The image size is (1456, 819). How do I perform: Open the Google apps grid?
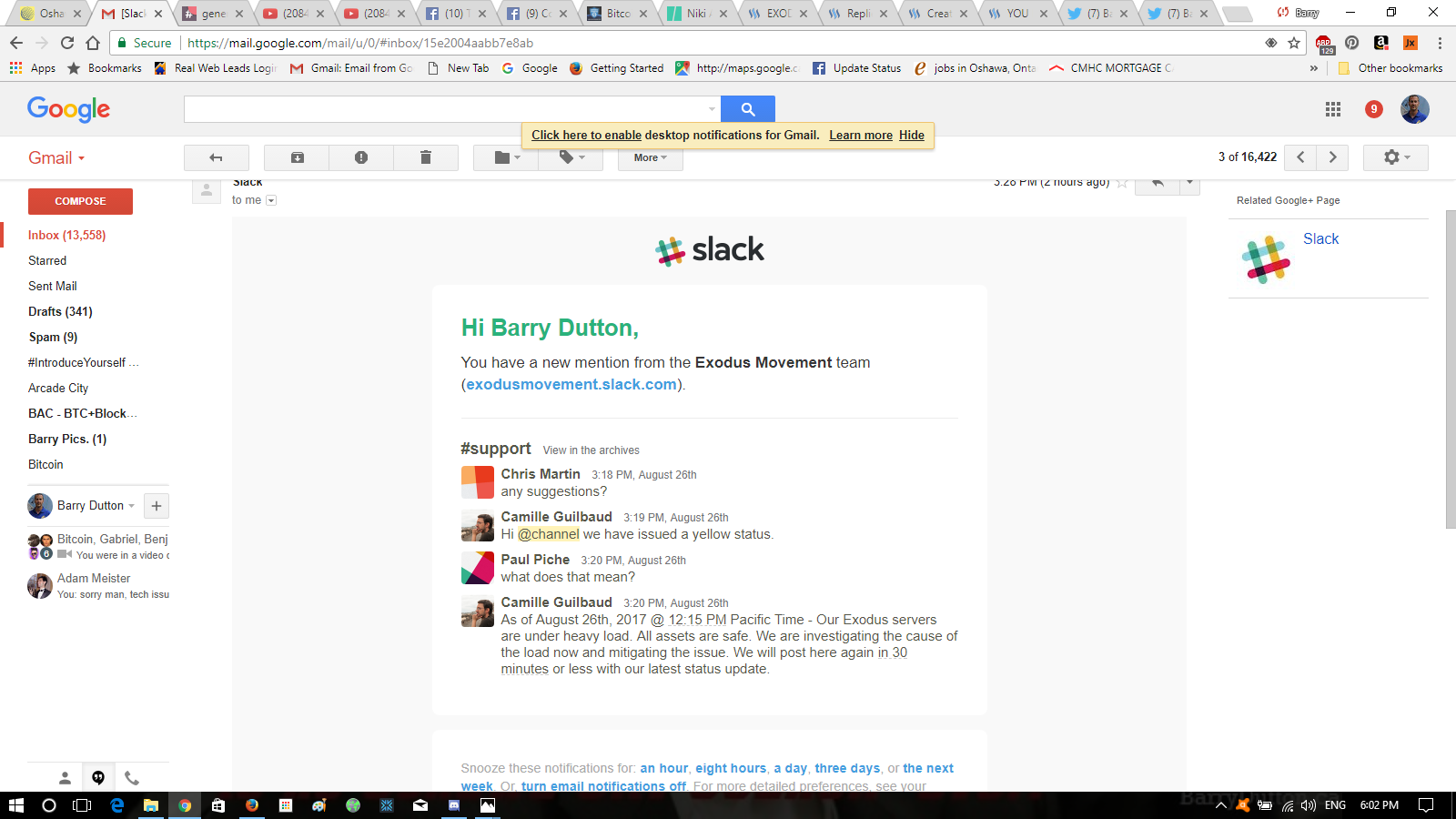[1333, 109]
